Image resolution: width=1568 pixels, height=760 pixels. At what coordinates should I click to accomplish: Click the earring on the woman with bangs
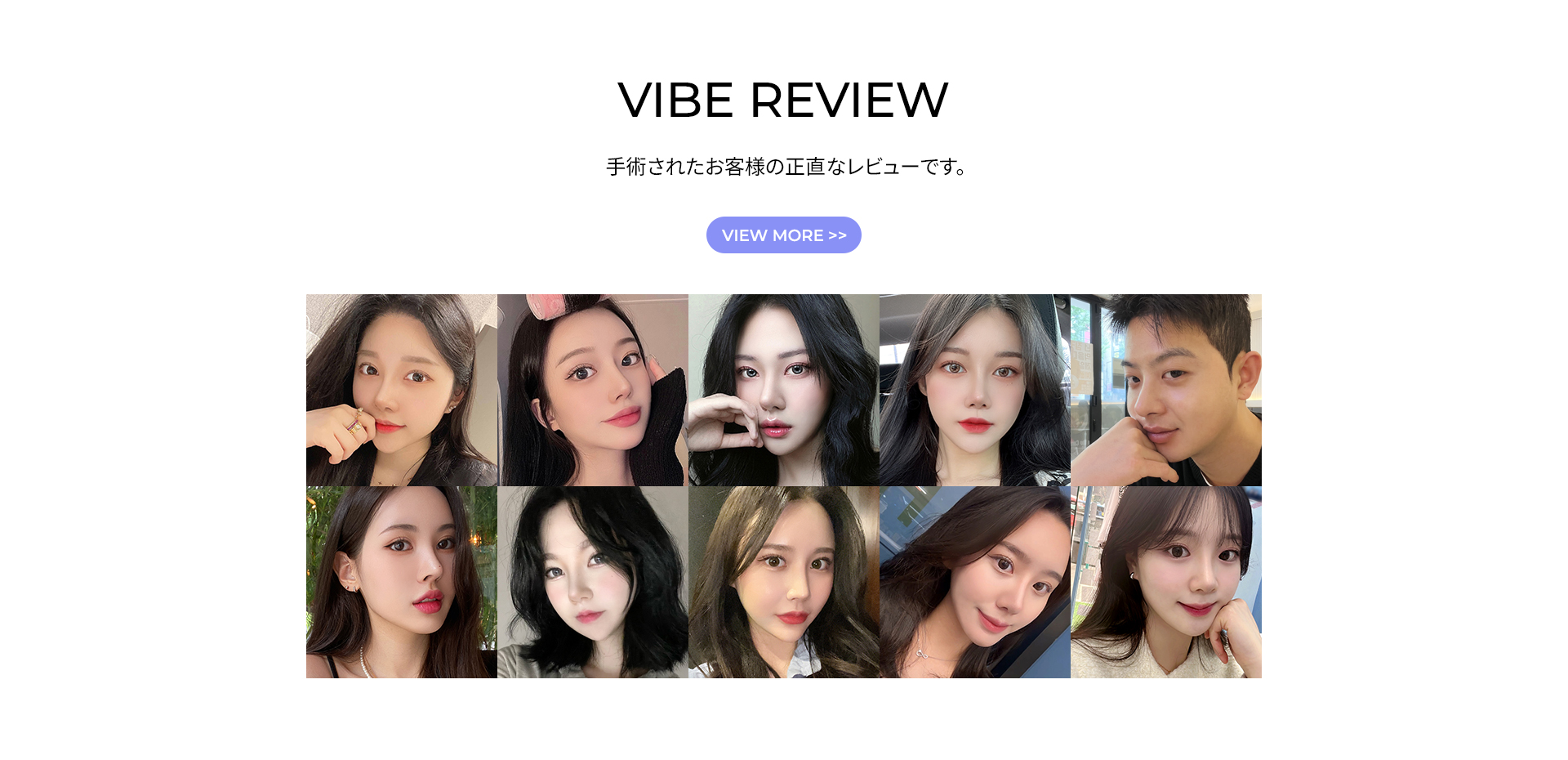coord(1133,576)
